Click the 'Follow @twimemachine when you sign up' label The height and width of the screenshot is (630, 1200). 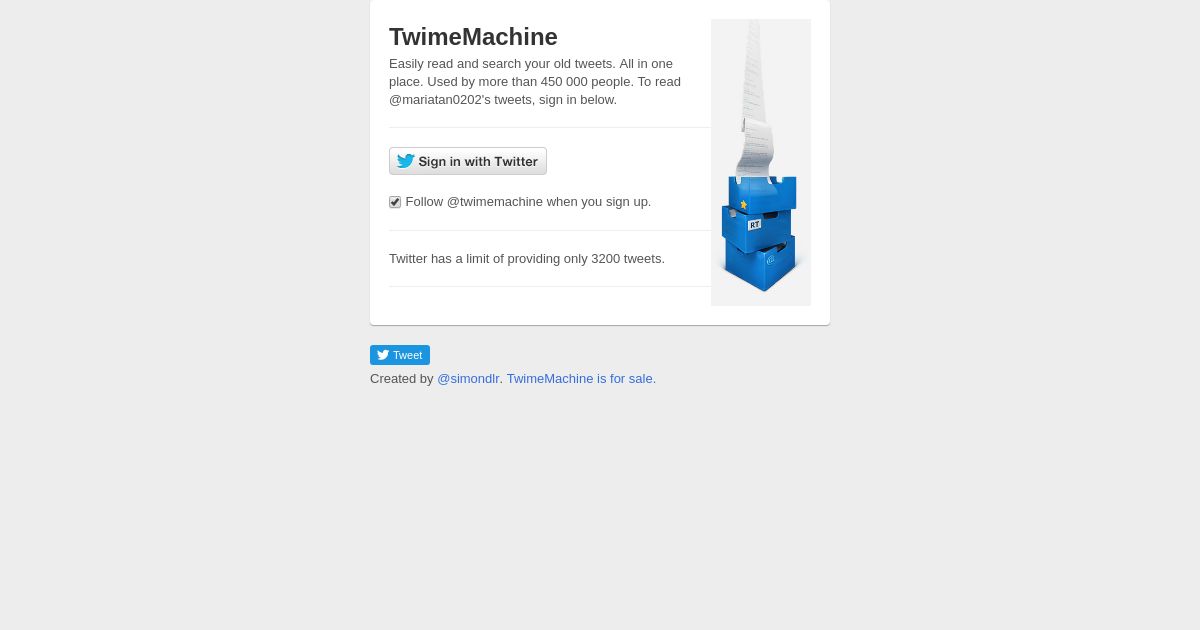528,201
